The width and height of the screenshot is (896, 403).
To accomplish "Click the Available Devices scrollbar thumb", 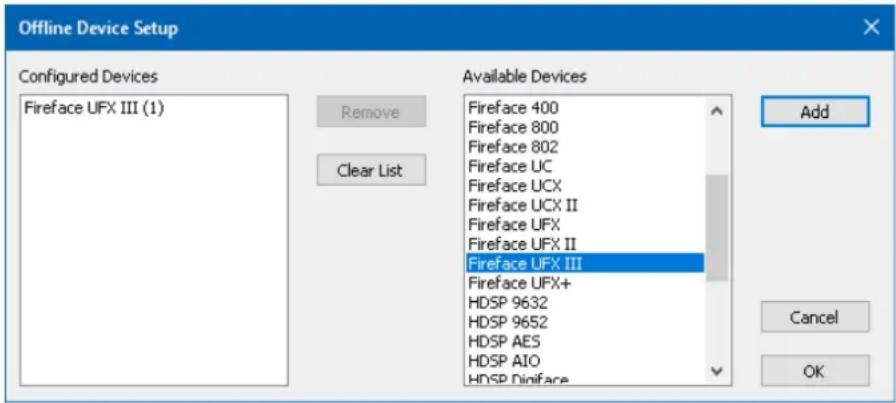I will click(717, 228).
